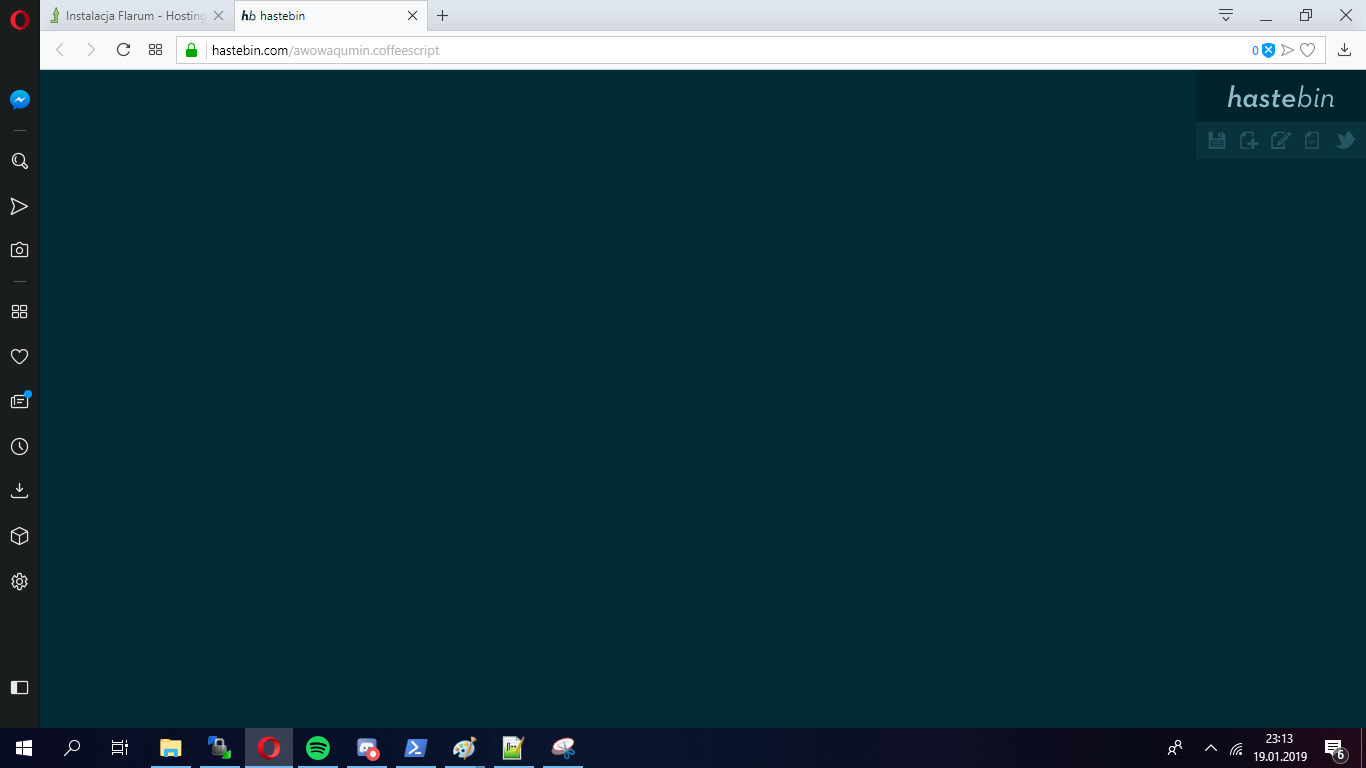Click the Duplicate & Edit pencil icon
Image resolution: width=1366 pixels, height=768 pixels.
[1280, 141]
